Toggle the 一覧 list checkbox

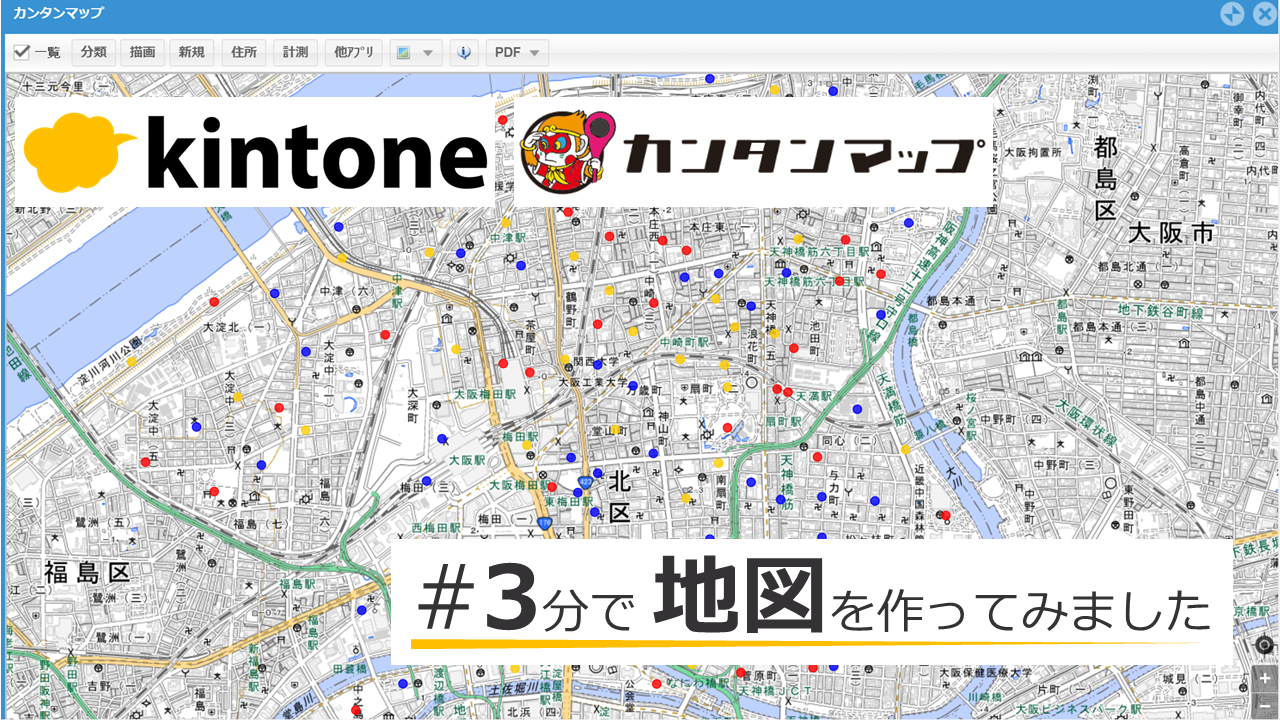(21, 52)
